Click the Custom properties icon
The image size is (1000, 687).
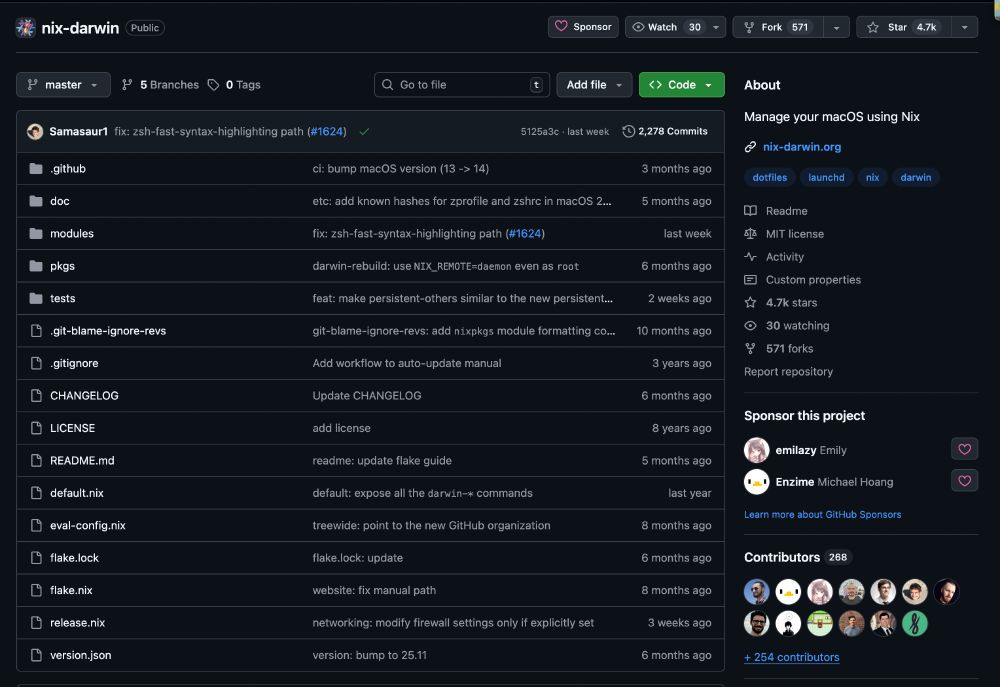click(x=751, y=279)
